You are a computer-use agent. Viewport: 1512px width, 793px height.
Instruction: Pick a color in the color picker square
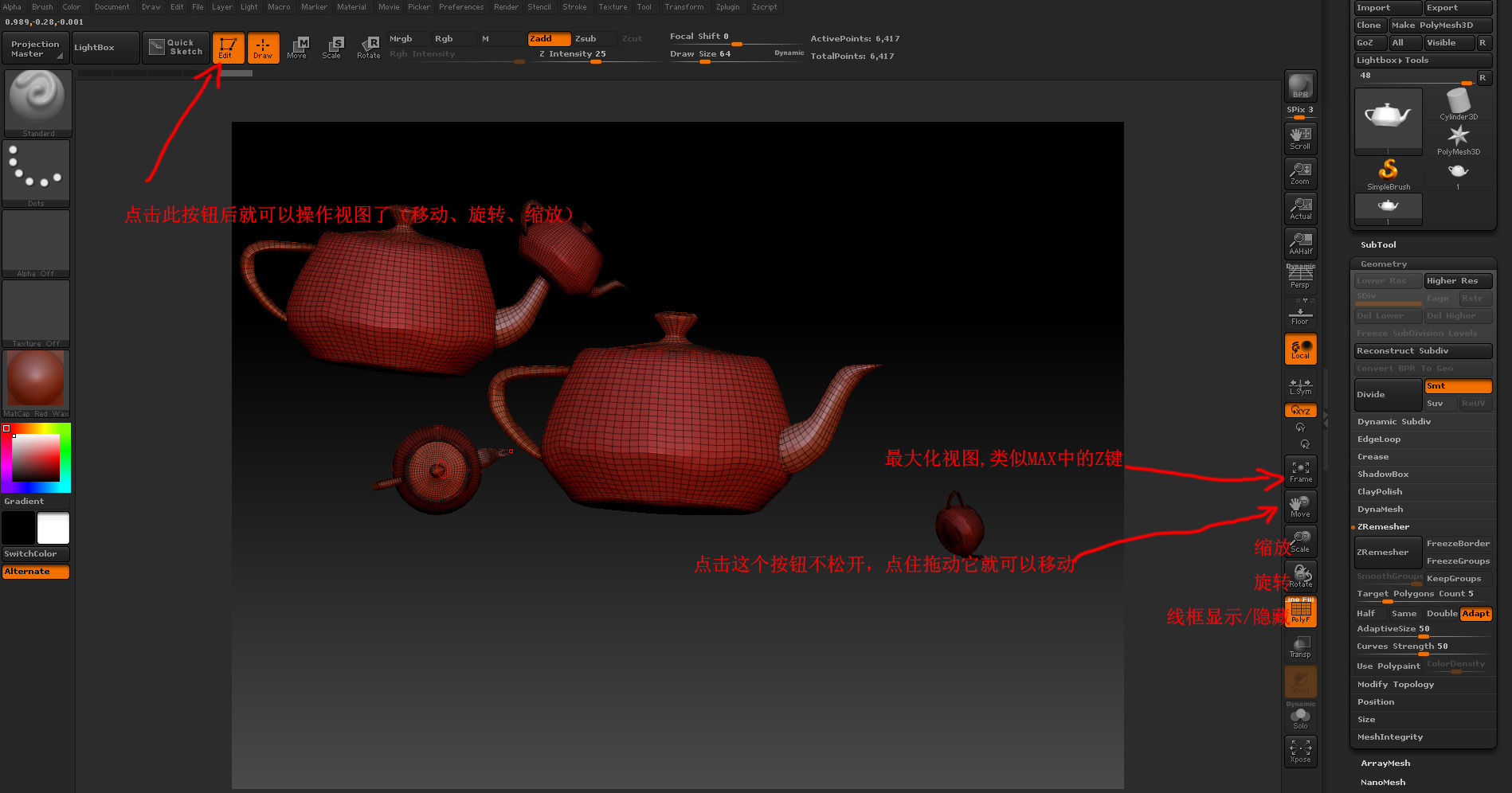click(35, 458)
